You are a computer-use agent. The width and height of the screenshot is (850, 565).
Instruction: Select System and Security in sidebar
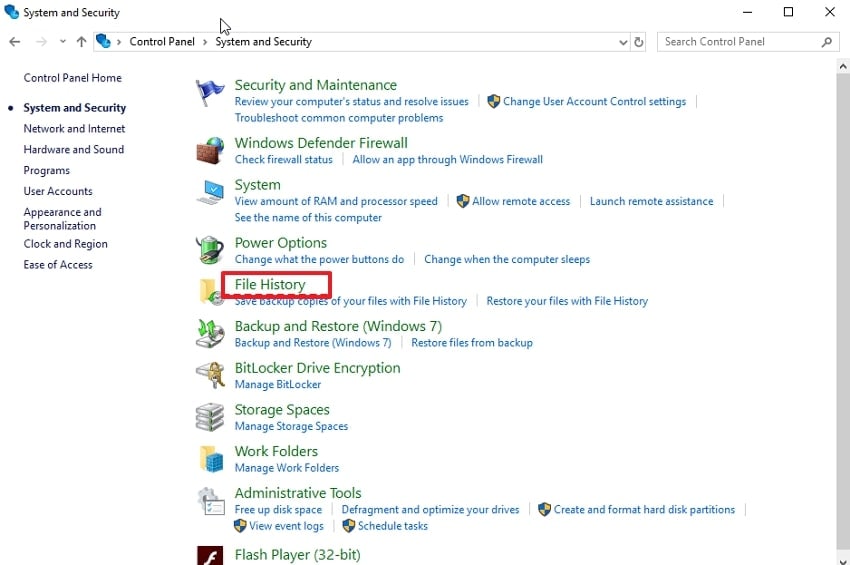(75, 107)
